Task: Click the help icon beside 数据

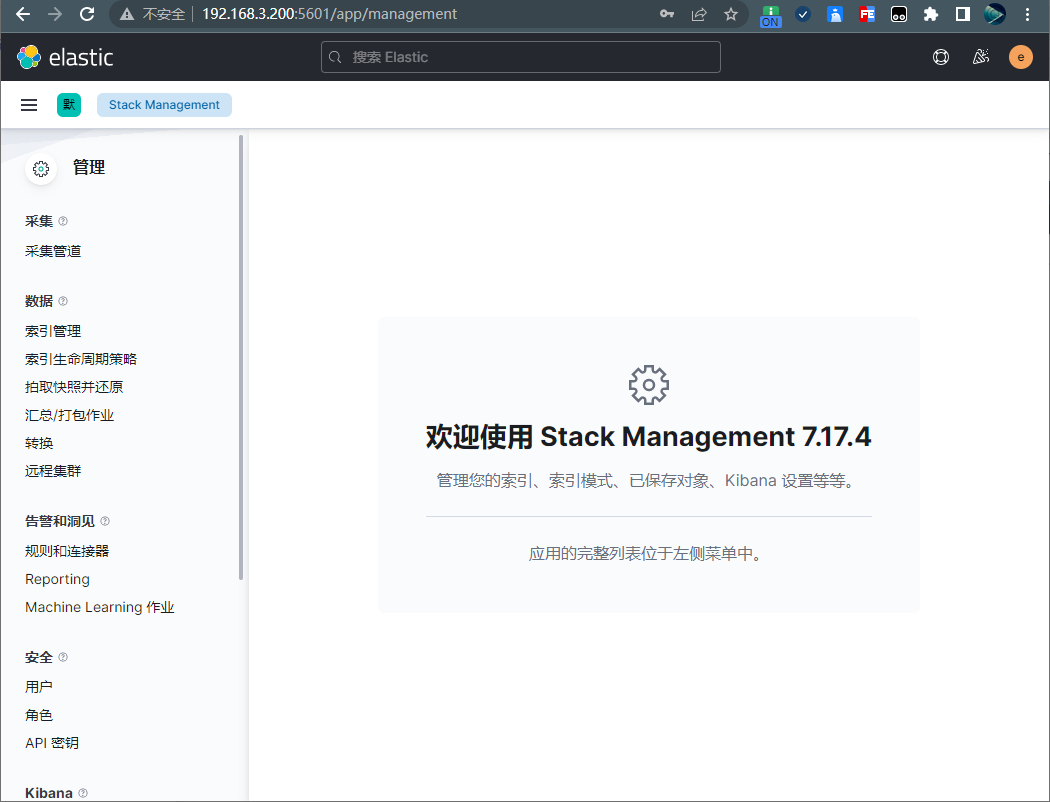Action: 62,301
